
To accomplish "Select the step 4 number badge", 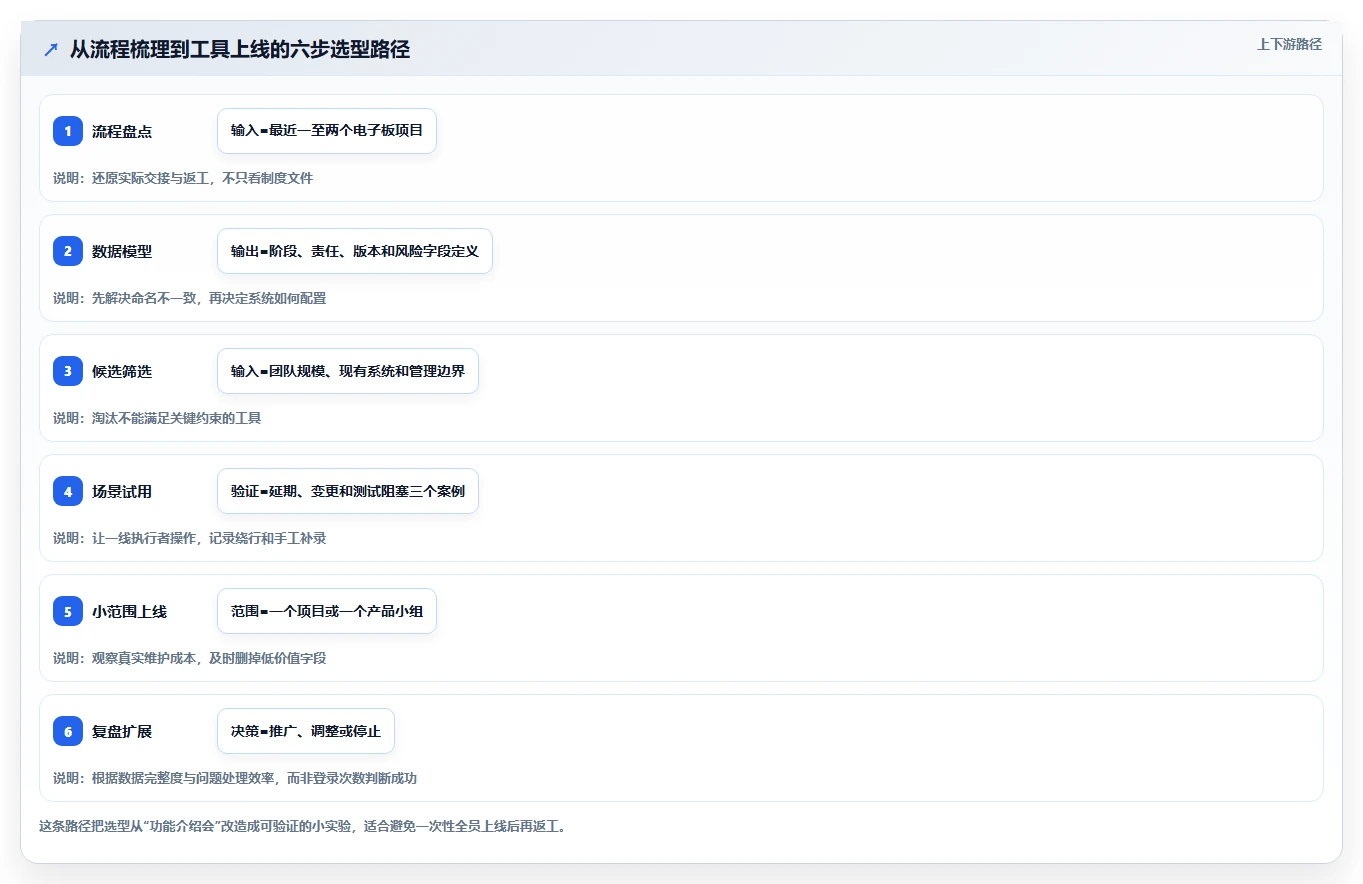I will point(68,491).
